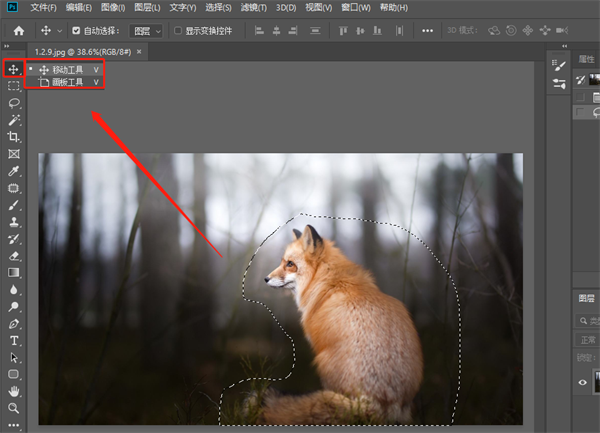Screen dimensions: 600x433
Task: Select the Lasso tool
Action: coord(14,103)
